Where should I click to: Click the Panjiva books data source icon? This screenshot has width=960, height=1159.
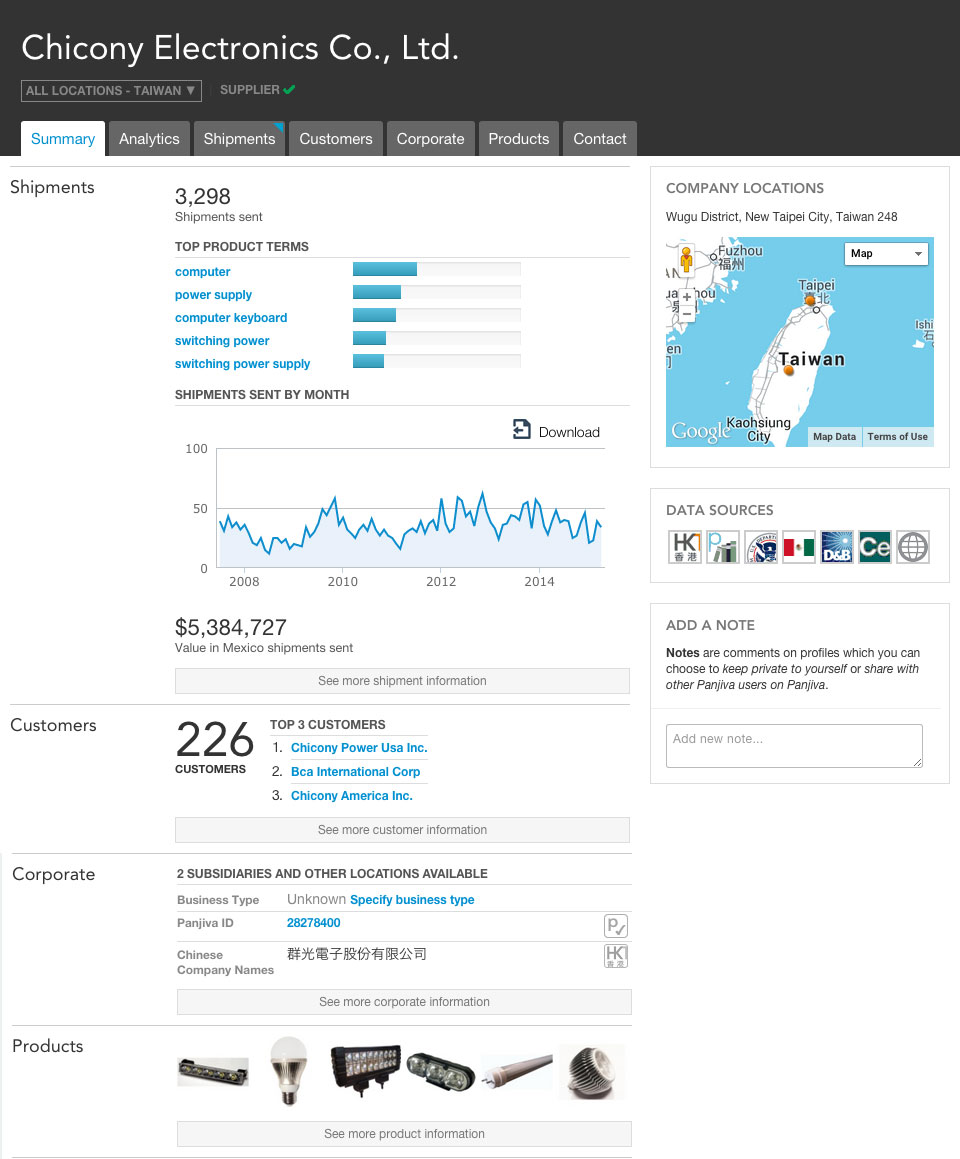click(722, 547)
